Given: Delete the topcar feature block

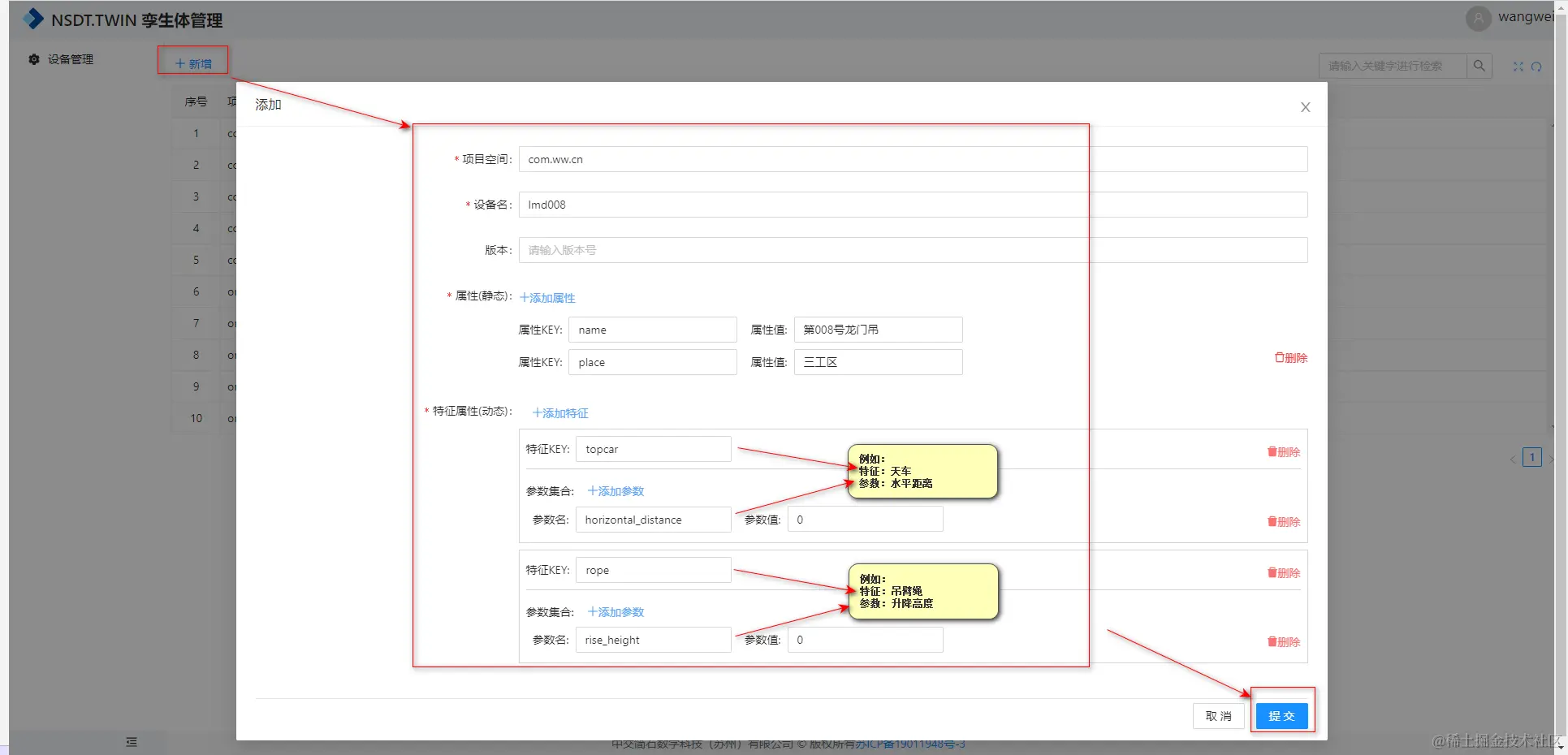Looking at the screenshot, I should click(x=1284, y=452).
